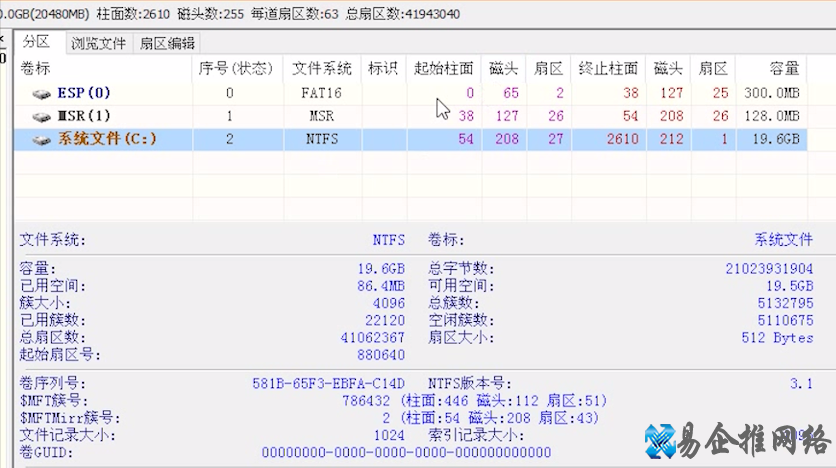836x468 pixels.
Task: Click the 空闲簇数 value 5110675
Action: pos(785,320)
